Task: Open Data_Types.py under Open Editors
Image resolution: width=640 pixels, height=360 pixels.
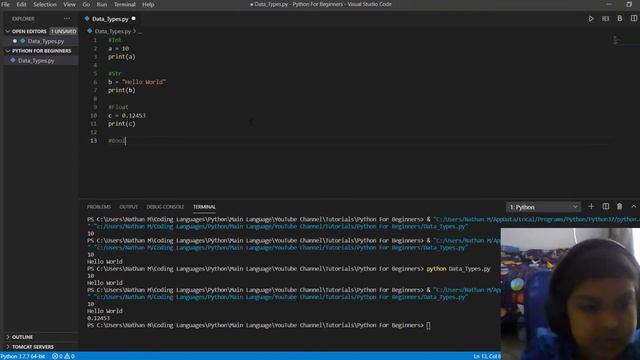Action: (x=45, y=41)
